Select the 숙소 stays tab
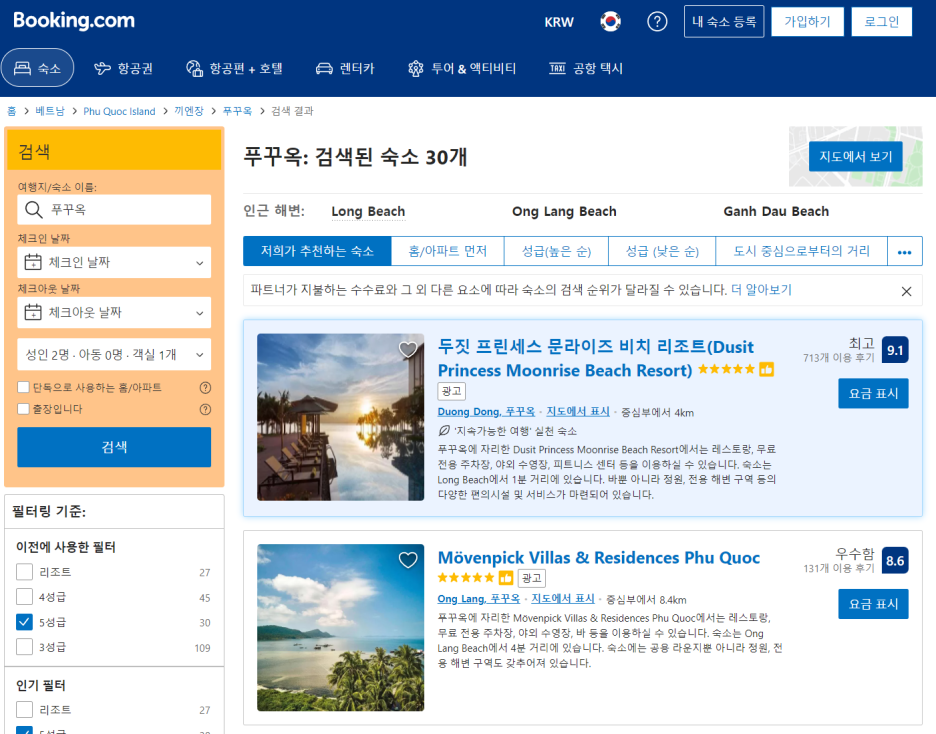This screenshot has width=936, height=734. (38, 68)
